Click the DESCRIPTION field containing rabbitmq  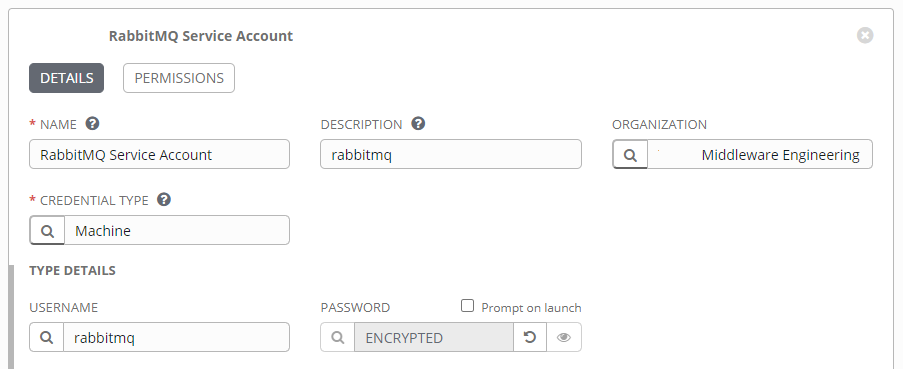click(451, 154)
